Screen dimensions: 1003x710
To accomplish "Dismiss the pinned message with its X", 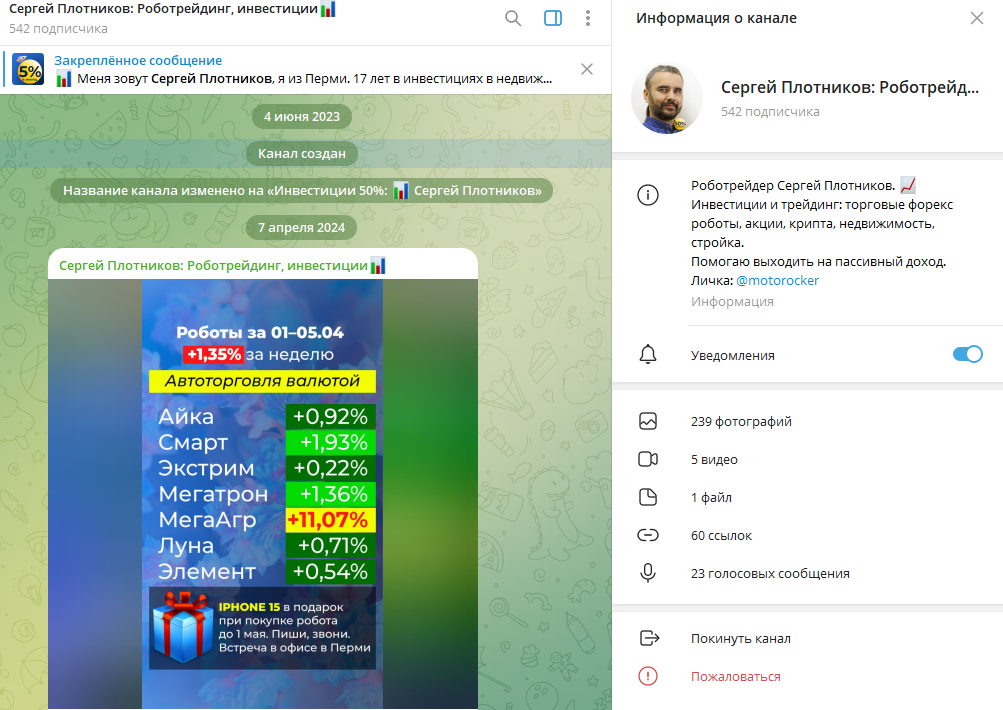I will (x=587, y=69).
